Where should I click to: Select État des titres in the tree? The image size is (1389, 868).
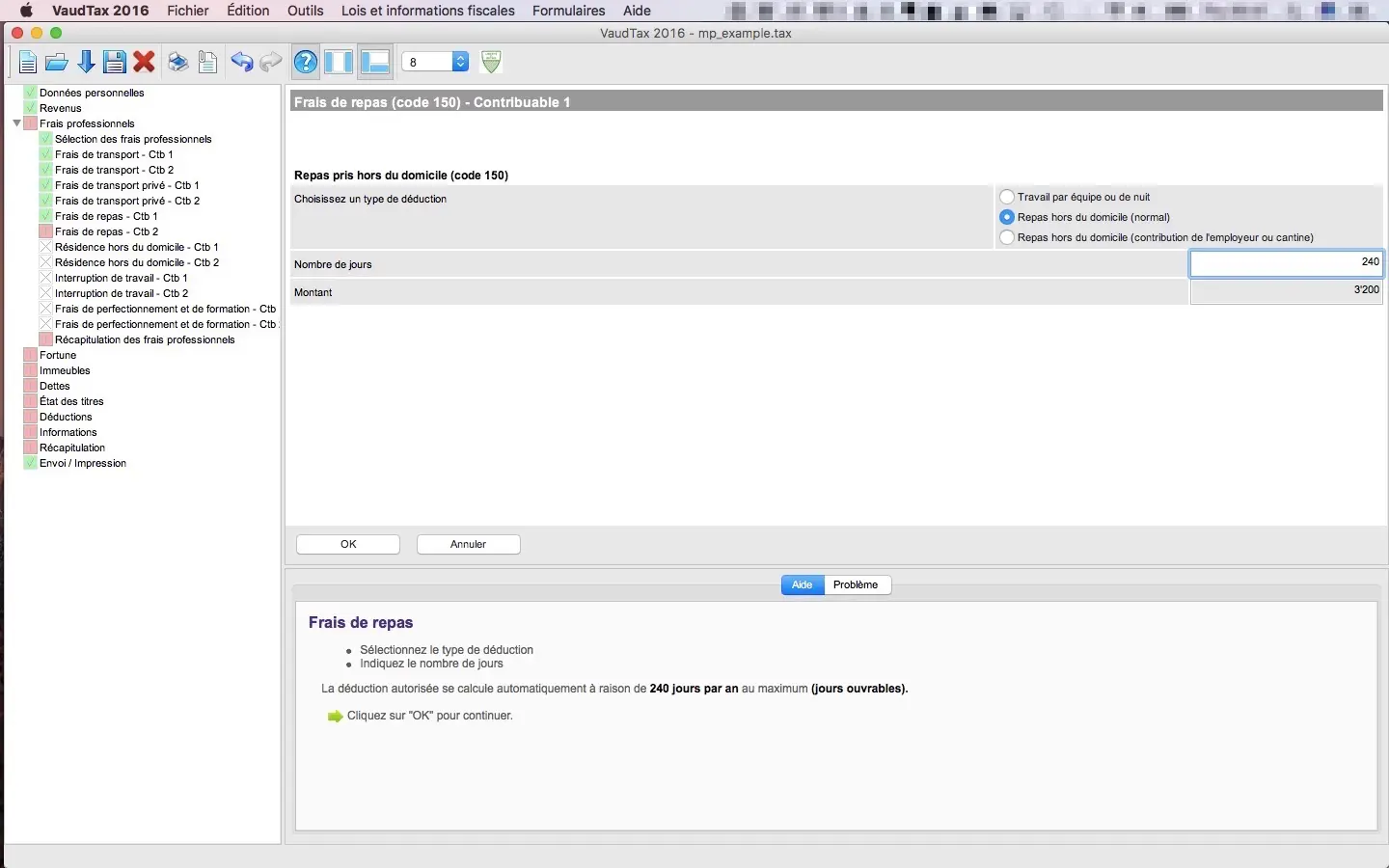(71, 401)
